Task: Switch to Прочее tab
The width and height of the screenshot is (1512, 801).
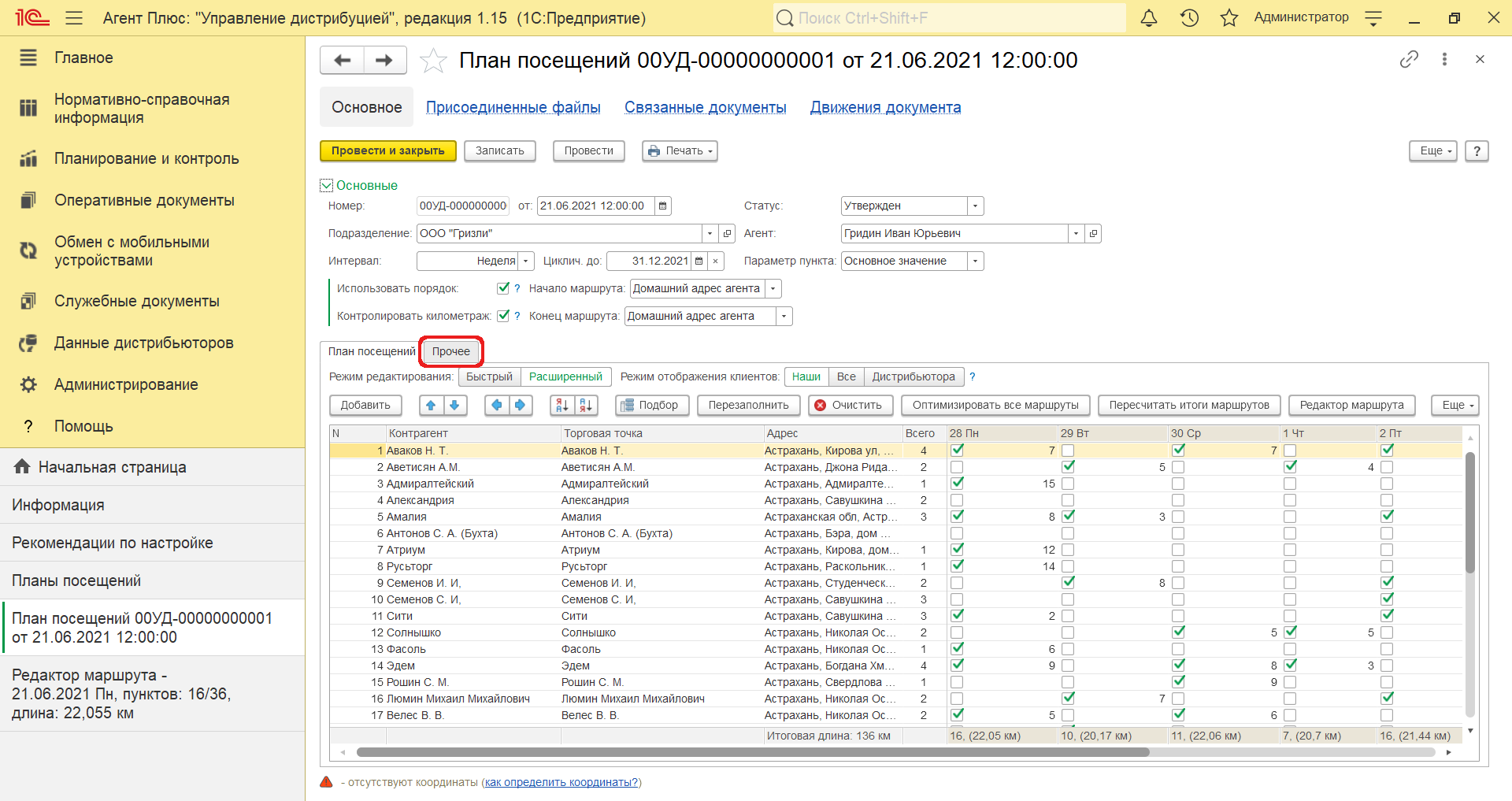Action: pos(450,351)
